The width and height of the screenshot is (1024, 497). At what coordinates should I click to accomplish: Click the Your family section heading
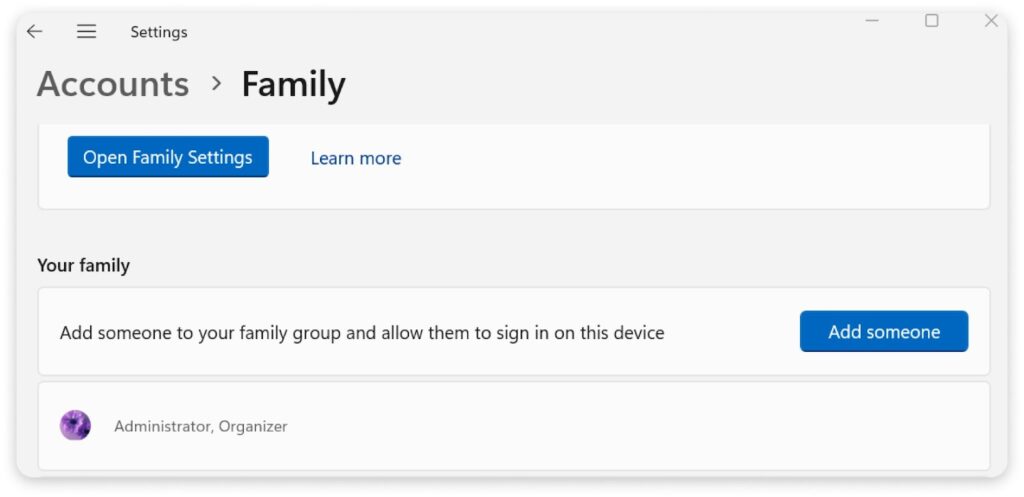click(84, 266)
